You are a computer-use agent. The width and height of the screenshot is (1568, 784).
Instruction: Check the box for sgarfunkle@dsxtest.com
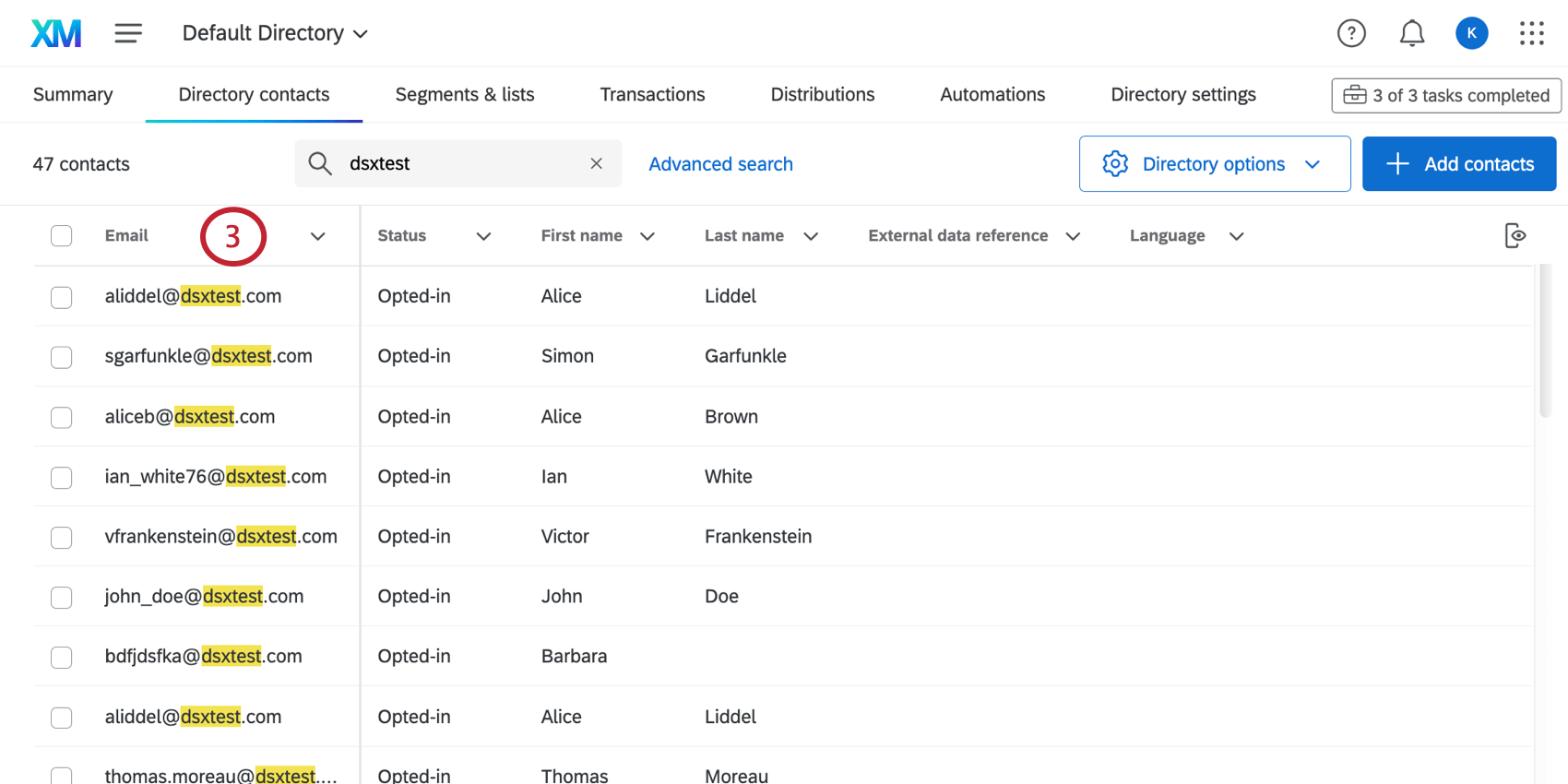click(x=62, y=357)
